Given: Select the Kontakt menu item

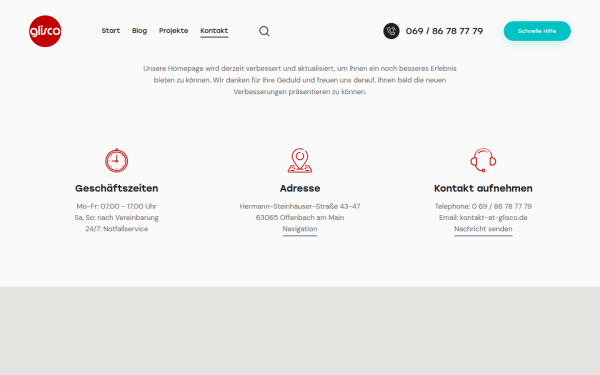Looking at the screenshot, I should pos(214,31).
